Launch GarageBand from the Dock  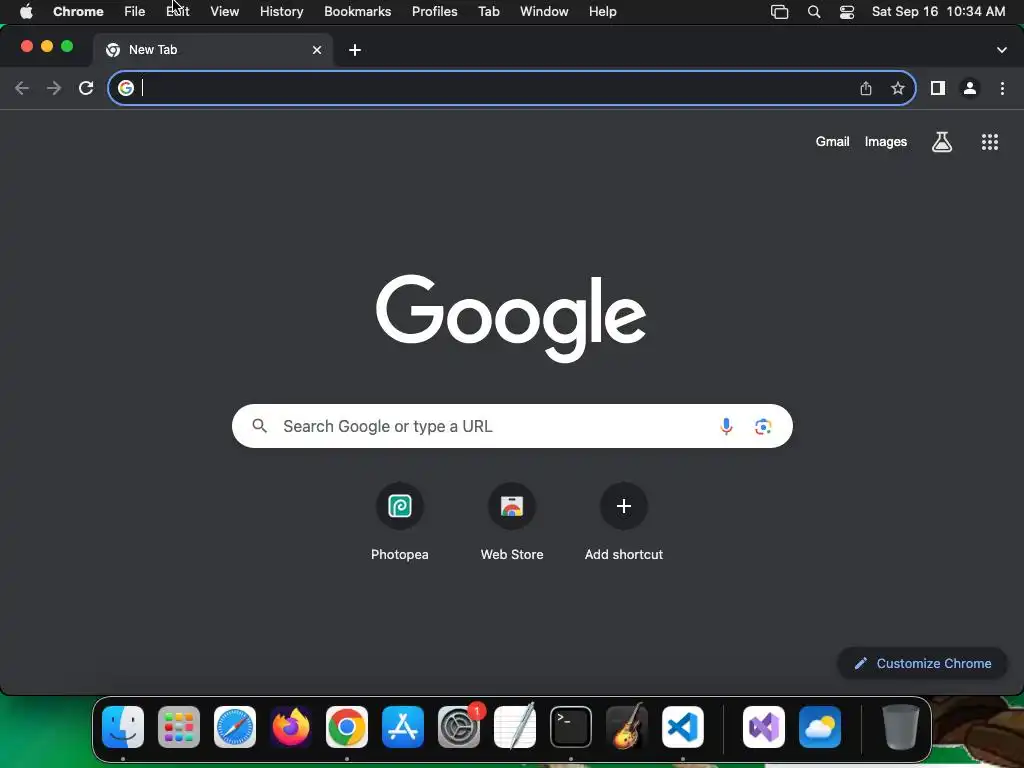627,726
